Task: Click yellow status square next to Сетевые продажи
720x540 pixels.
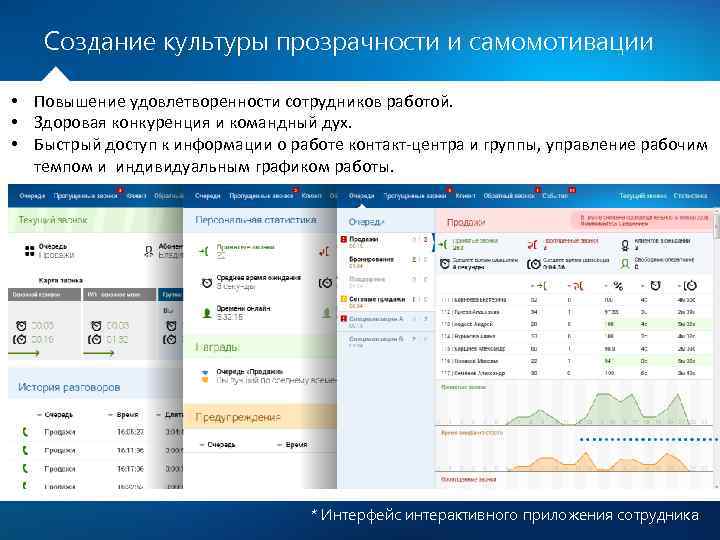Action: point(343,299)
